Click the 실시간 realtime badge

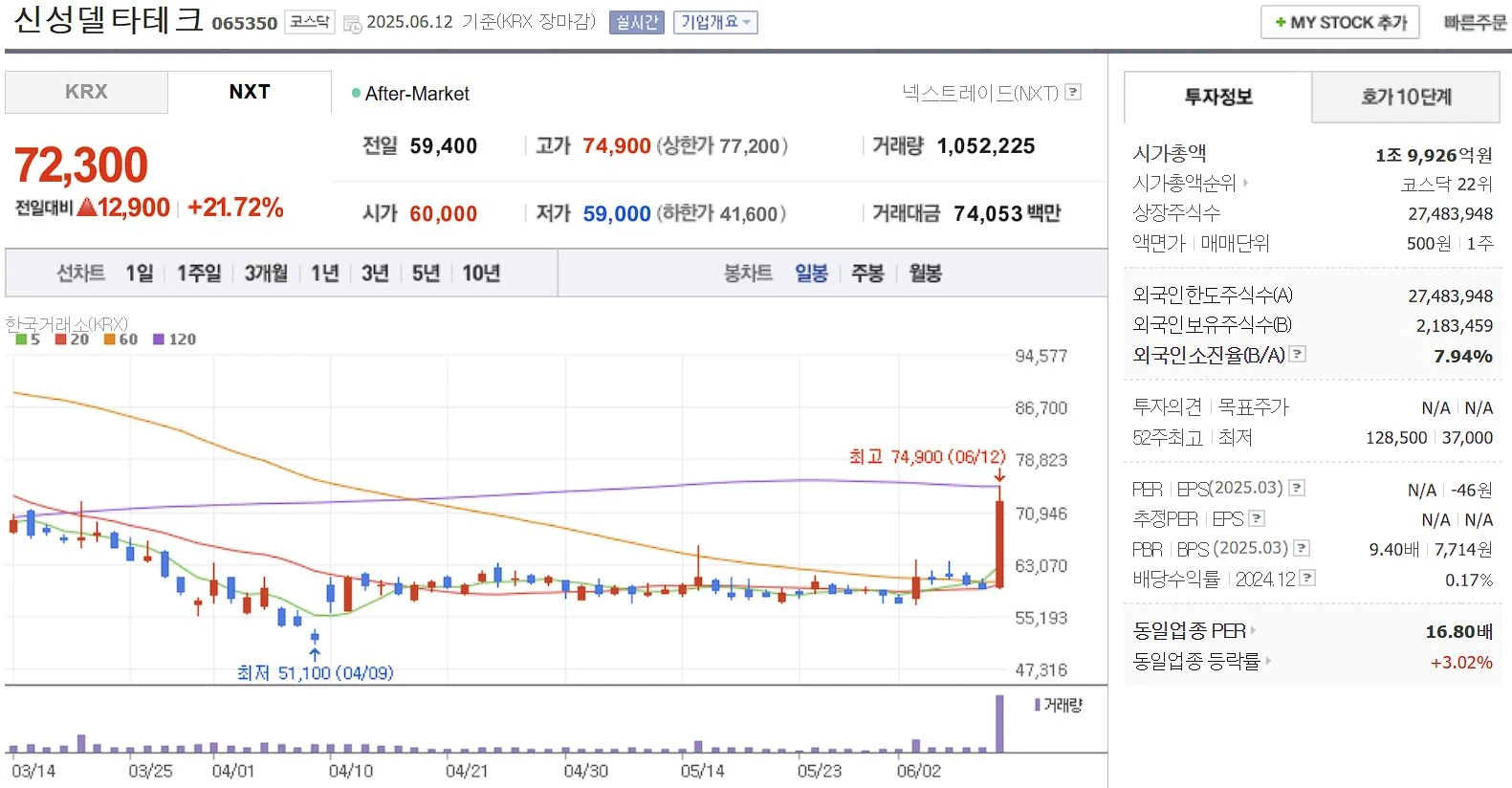637,22
